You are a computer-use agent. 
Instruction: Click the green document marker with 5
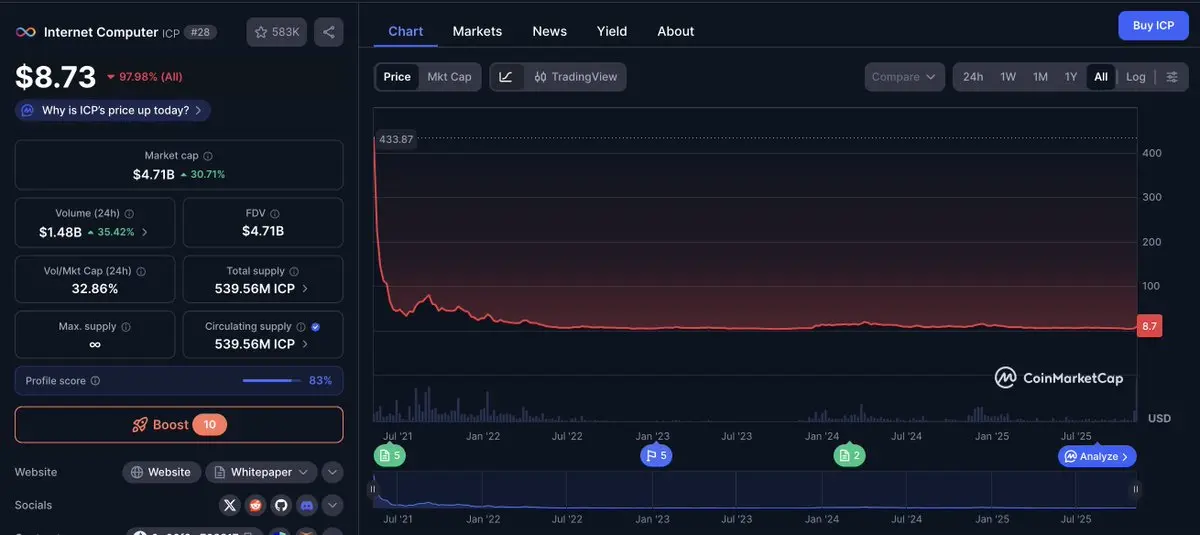point(390,456)
